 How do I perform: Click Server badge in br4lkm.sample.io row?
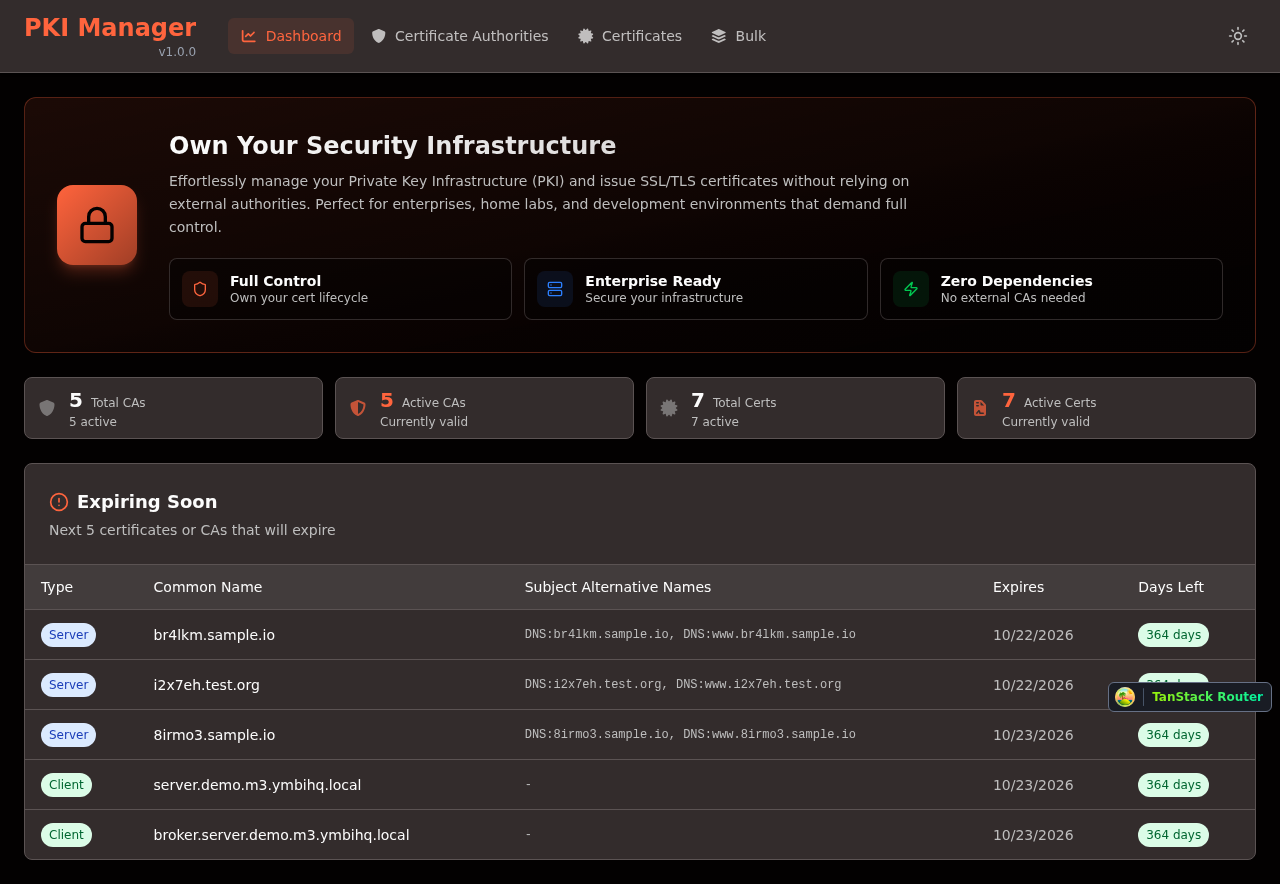(x=68, y=635)
